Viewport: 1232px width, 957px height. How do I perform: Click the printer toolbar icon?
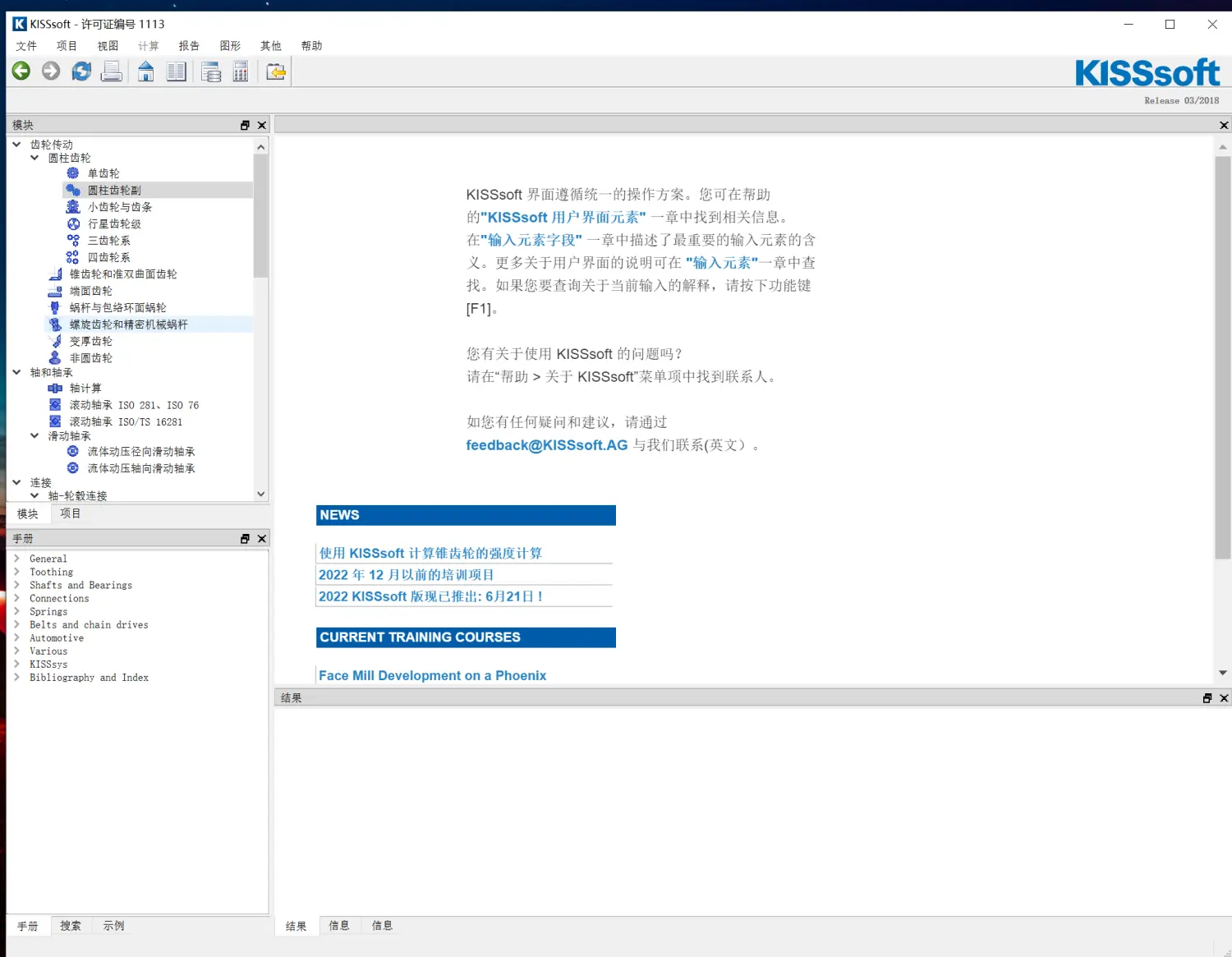[112, 71]
